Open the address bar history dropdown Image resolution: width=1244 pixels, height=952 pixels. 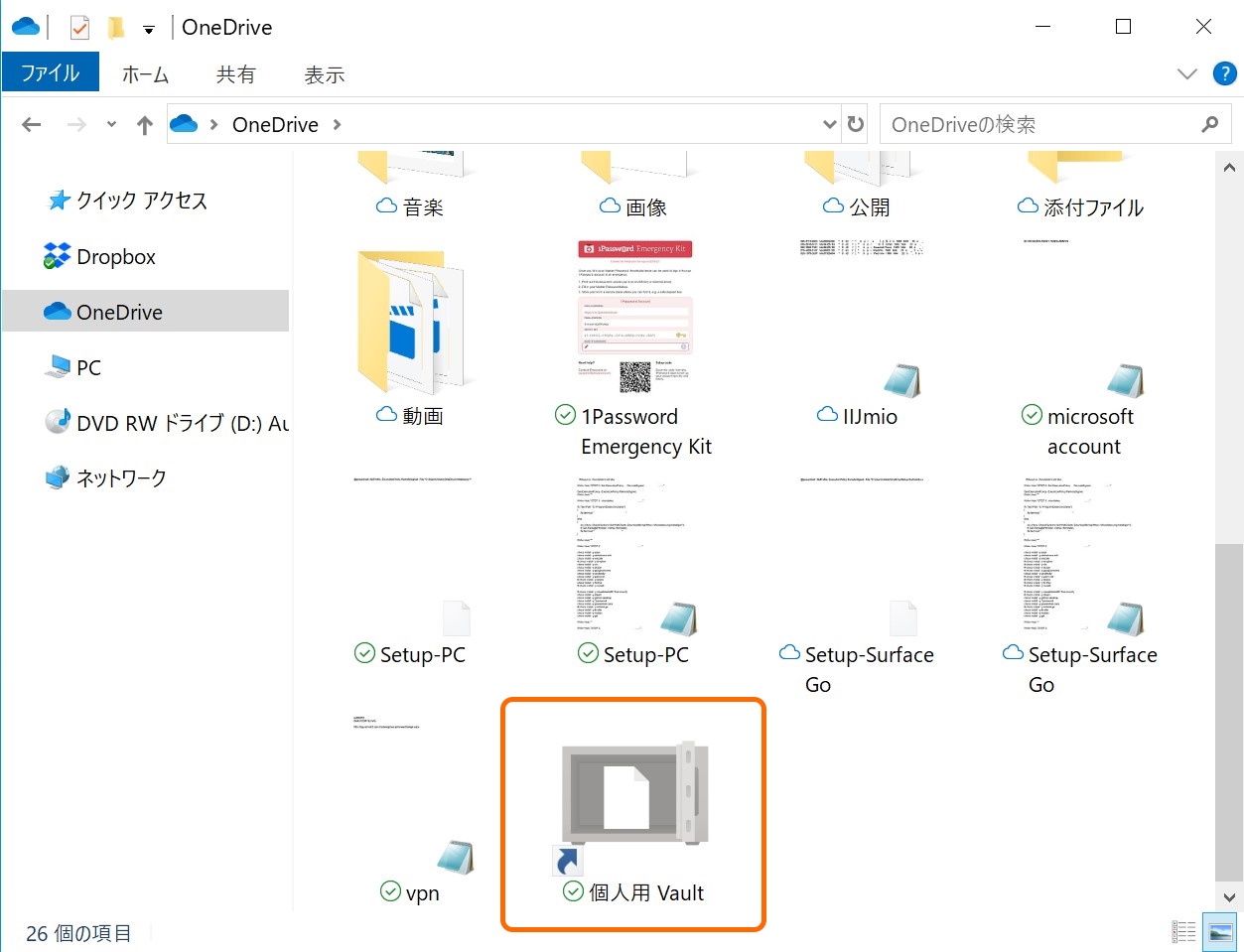[830, 123]
